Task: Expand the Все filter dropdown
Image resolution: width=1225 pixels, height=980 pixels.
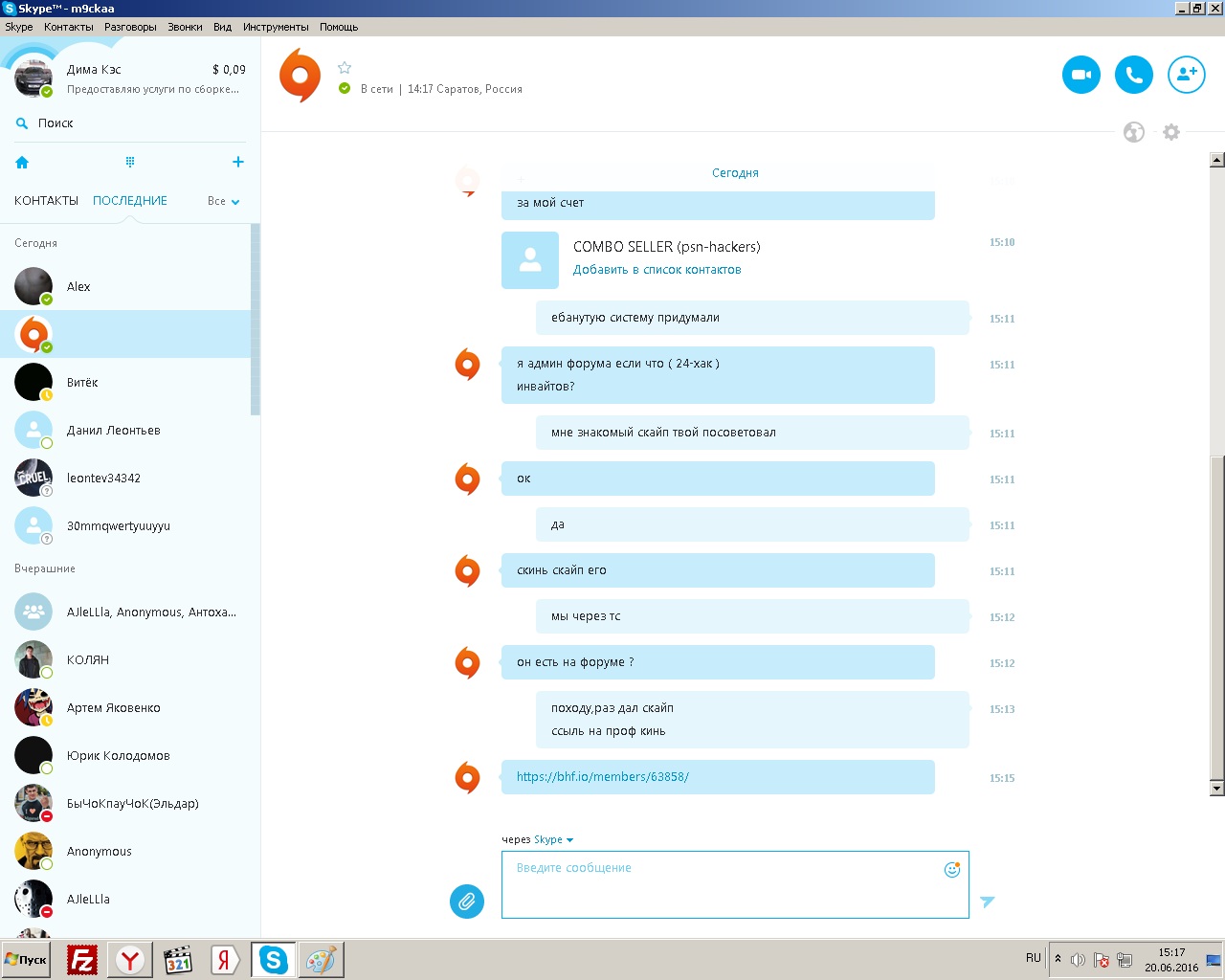Action: (224, 201)
